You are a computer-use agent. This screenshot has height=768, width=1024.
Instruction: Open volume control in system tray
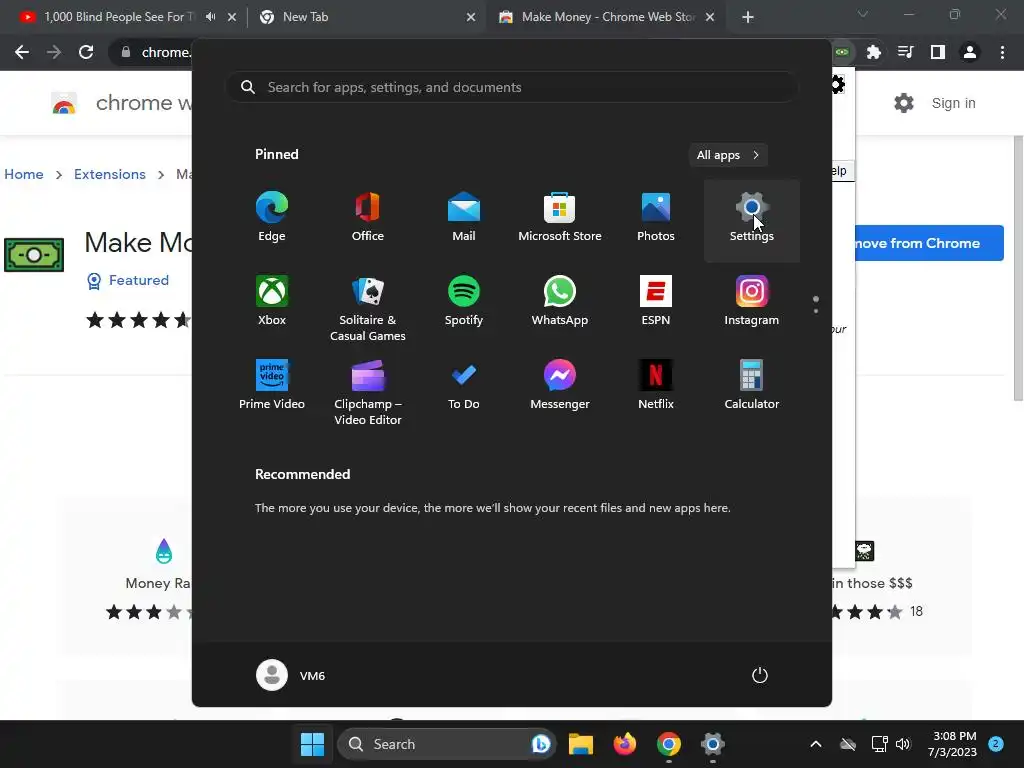pos(903,744)
